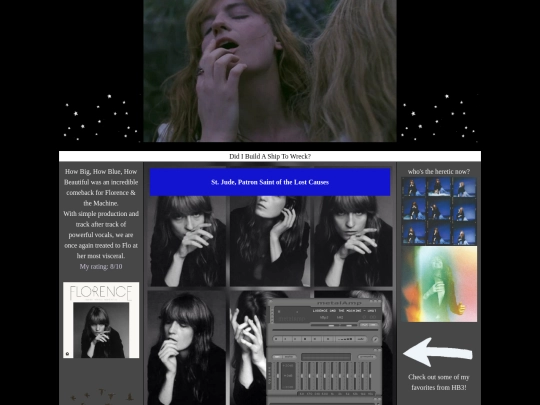This screenshot has height=405, width=540.
Task: Open the blue contact-sheet photo grid
Action: pos(439,211)
